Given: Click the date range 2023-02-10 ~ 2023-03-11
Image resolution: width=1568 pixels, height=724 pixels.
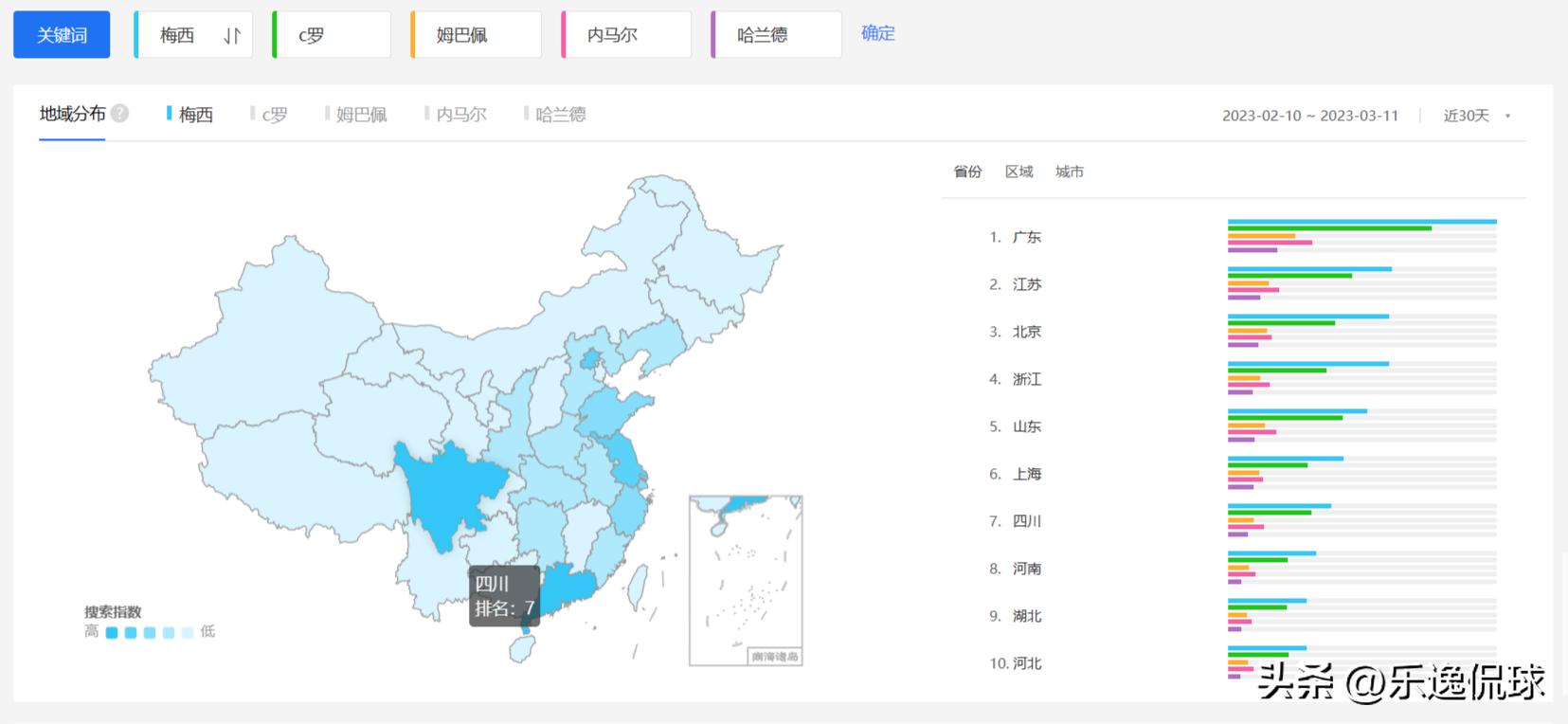Looking at the screenshot, I should [1310, 116].
